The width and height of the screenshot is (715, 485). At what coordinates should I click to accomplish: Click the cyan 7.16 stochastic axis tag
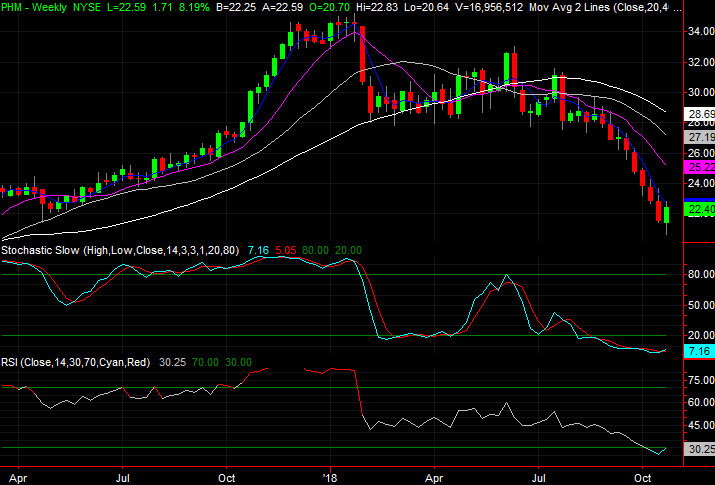click(x=700, y=351)
